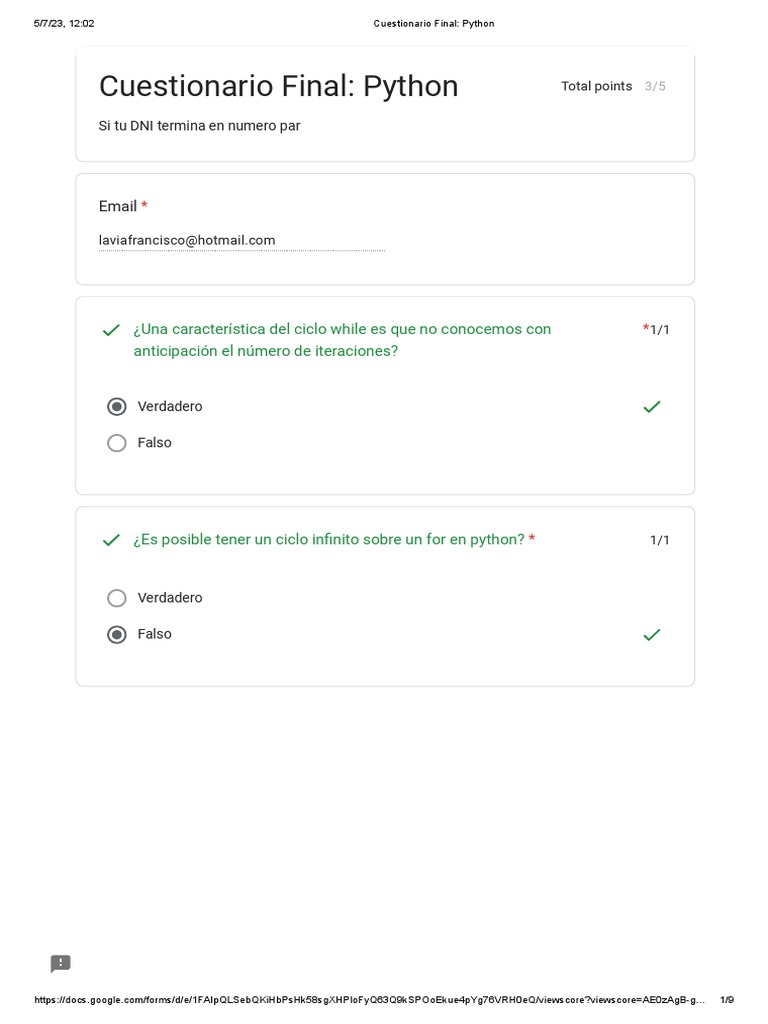This screenshot has height=1024, width=768.
Task: Click the page header document title
Action: [x=434, y=23]
